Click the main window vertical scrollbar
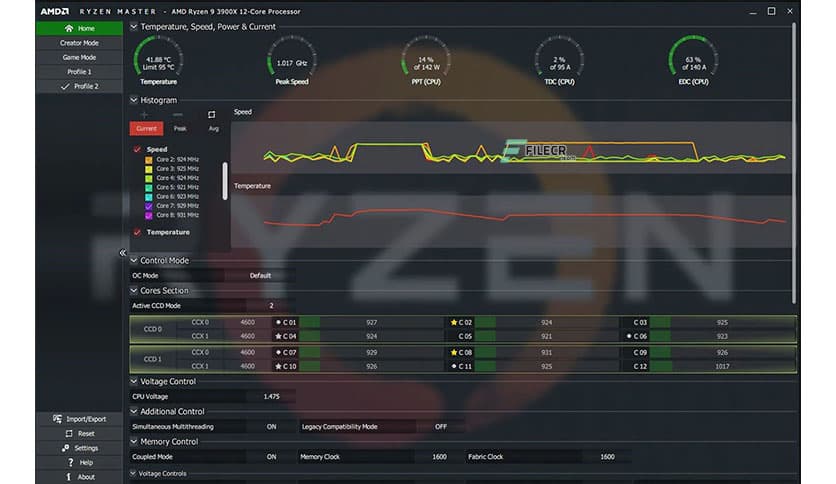This screenshot has height=484, width=836. pos(793,163)
